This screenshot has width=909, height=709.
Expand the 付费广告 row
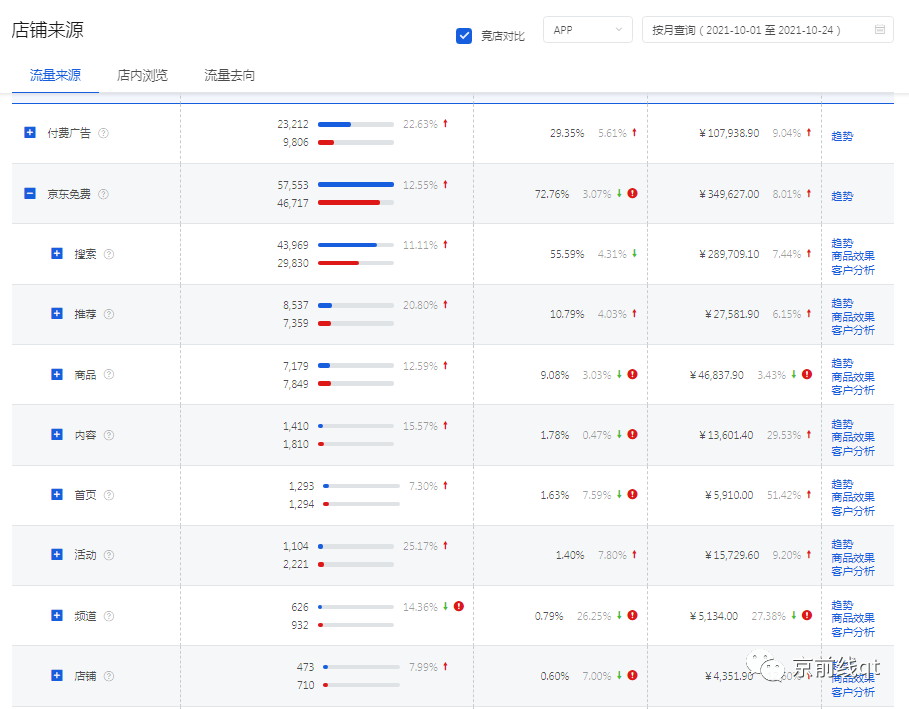point(30,133)
